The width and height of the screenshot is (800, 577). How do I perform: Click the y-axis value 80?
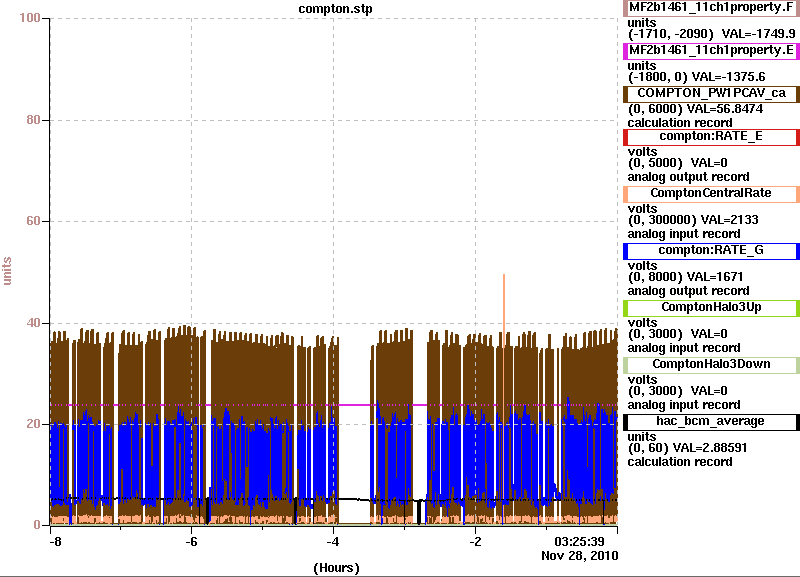tap(34, 120)
